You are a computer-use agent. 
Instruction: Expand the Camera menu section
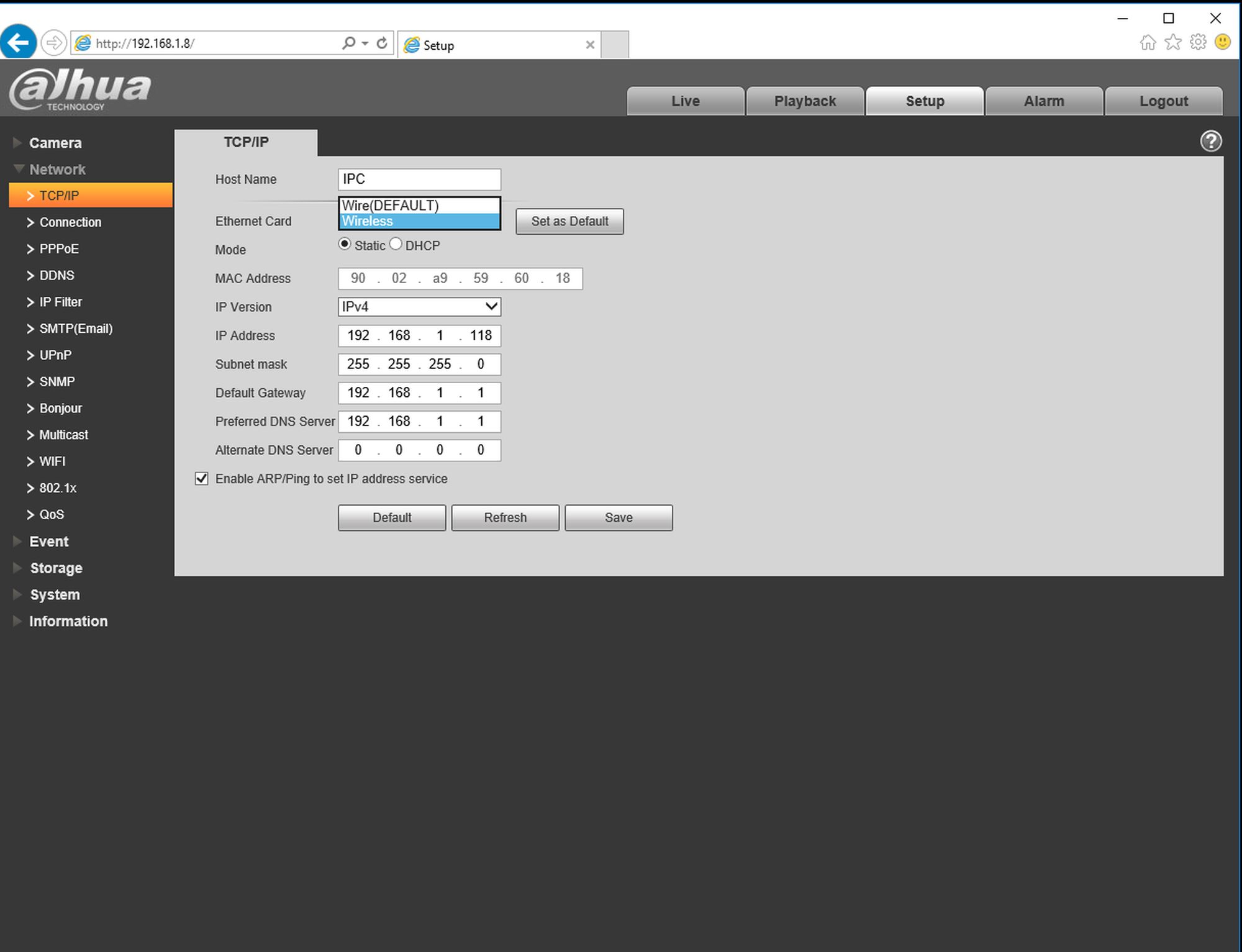pos(55,143)
